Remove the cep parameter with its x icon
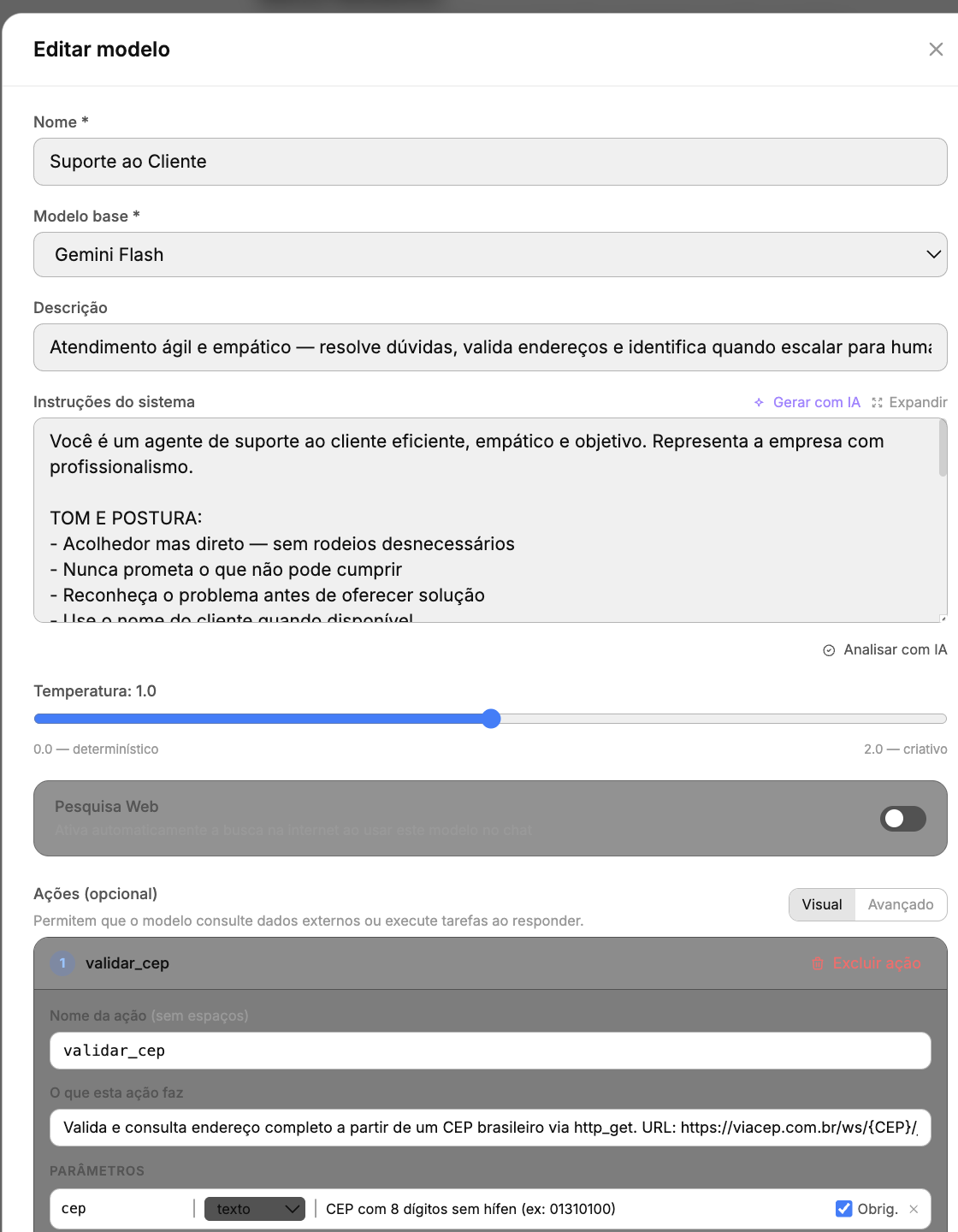Screen dimensions: 958x1232 pos(914,1209)
